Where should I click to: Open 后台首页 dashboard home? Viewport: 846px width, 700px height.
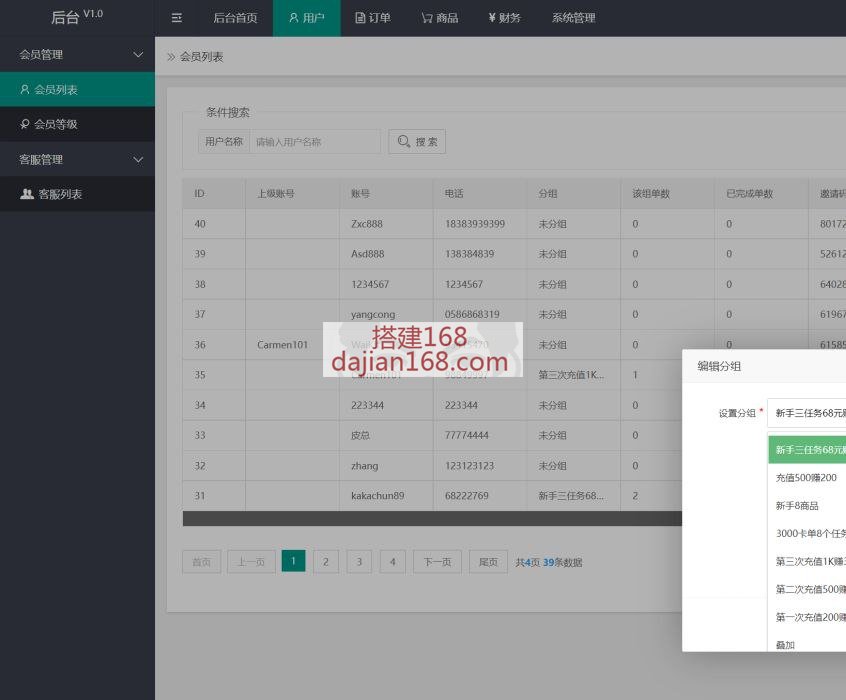pos(235,18)
